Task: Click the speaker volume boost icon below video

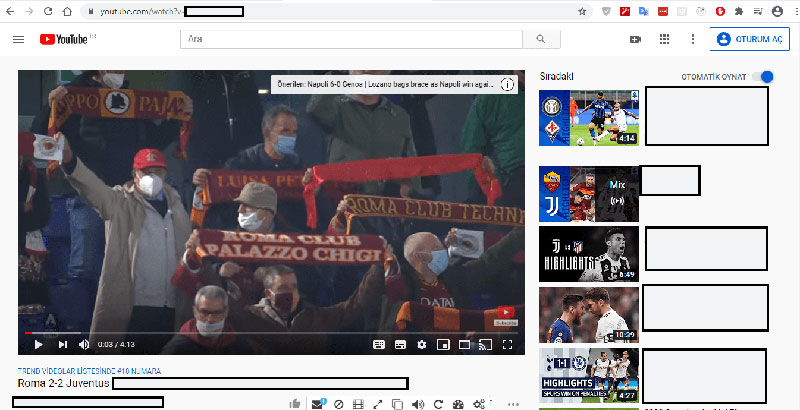Action: 418,404
